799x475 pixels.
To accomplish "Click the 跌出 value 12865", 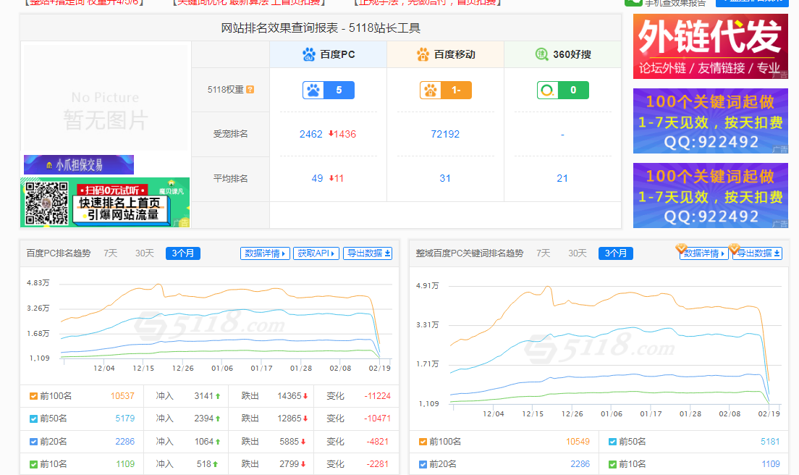I will 289,418.
